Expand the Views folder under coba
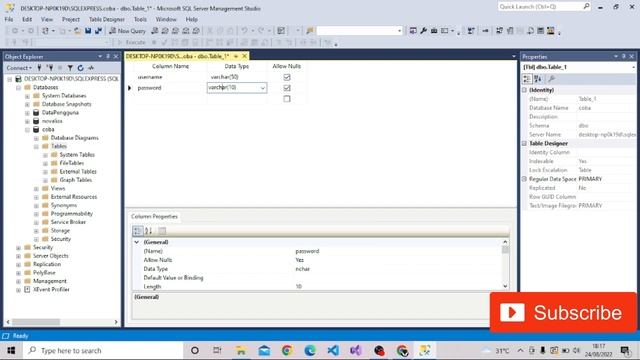Screen dimensions: 640x360 tap(36, 189)
